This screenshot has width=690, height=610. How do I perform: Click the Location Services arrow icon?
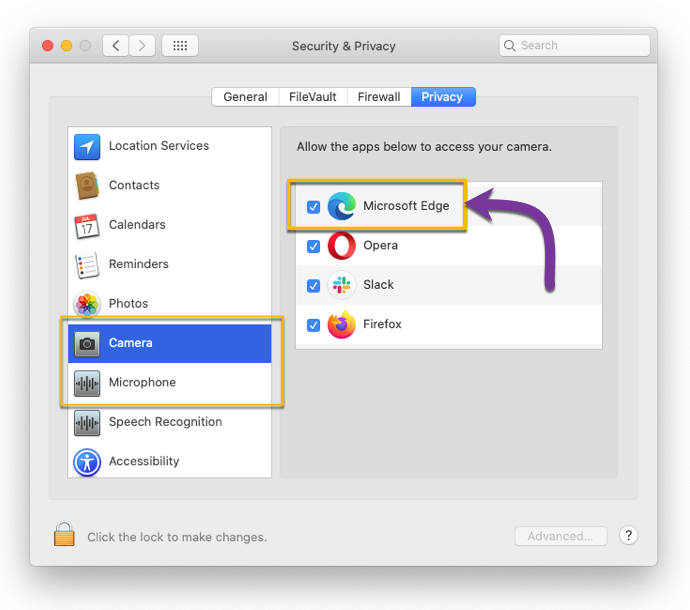click(x=87, y=146)
